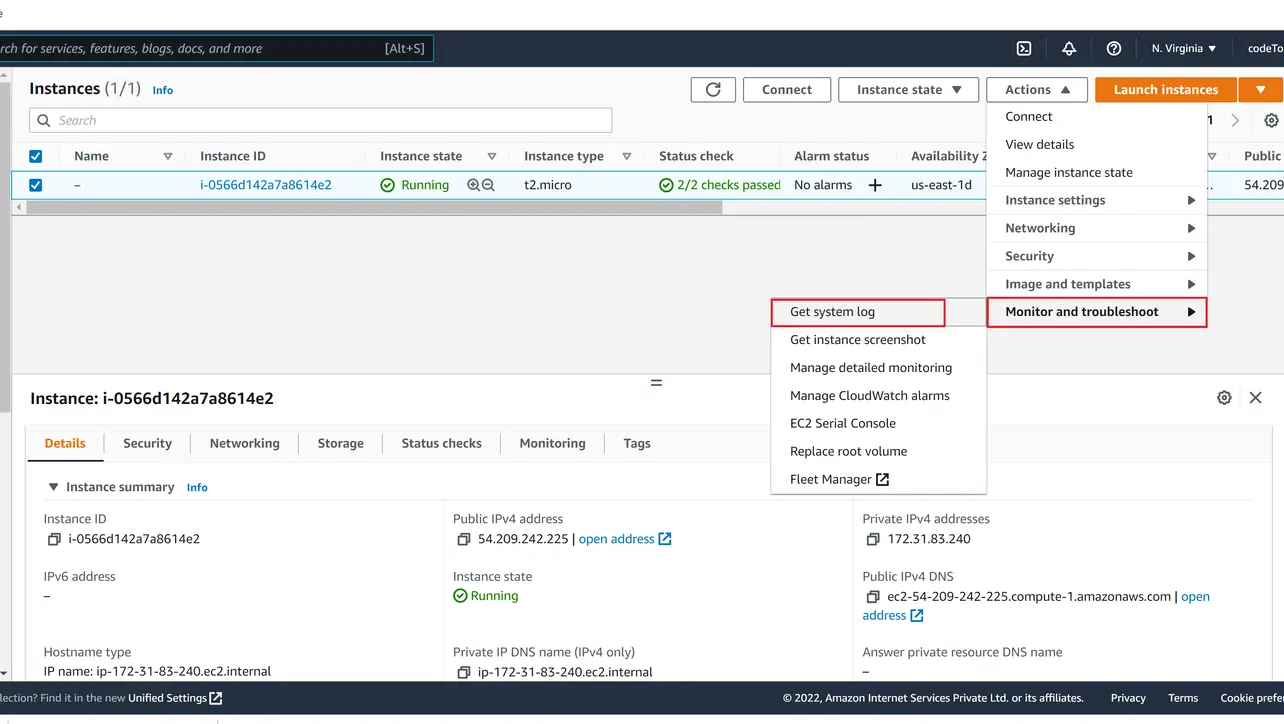The image size is (1284, 724).
Task: Go to next results page arrow
Action: click(1235, 120)
